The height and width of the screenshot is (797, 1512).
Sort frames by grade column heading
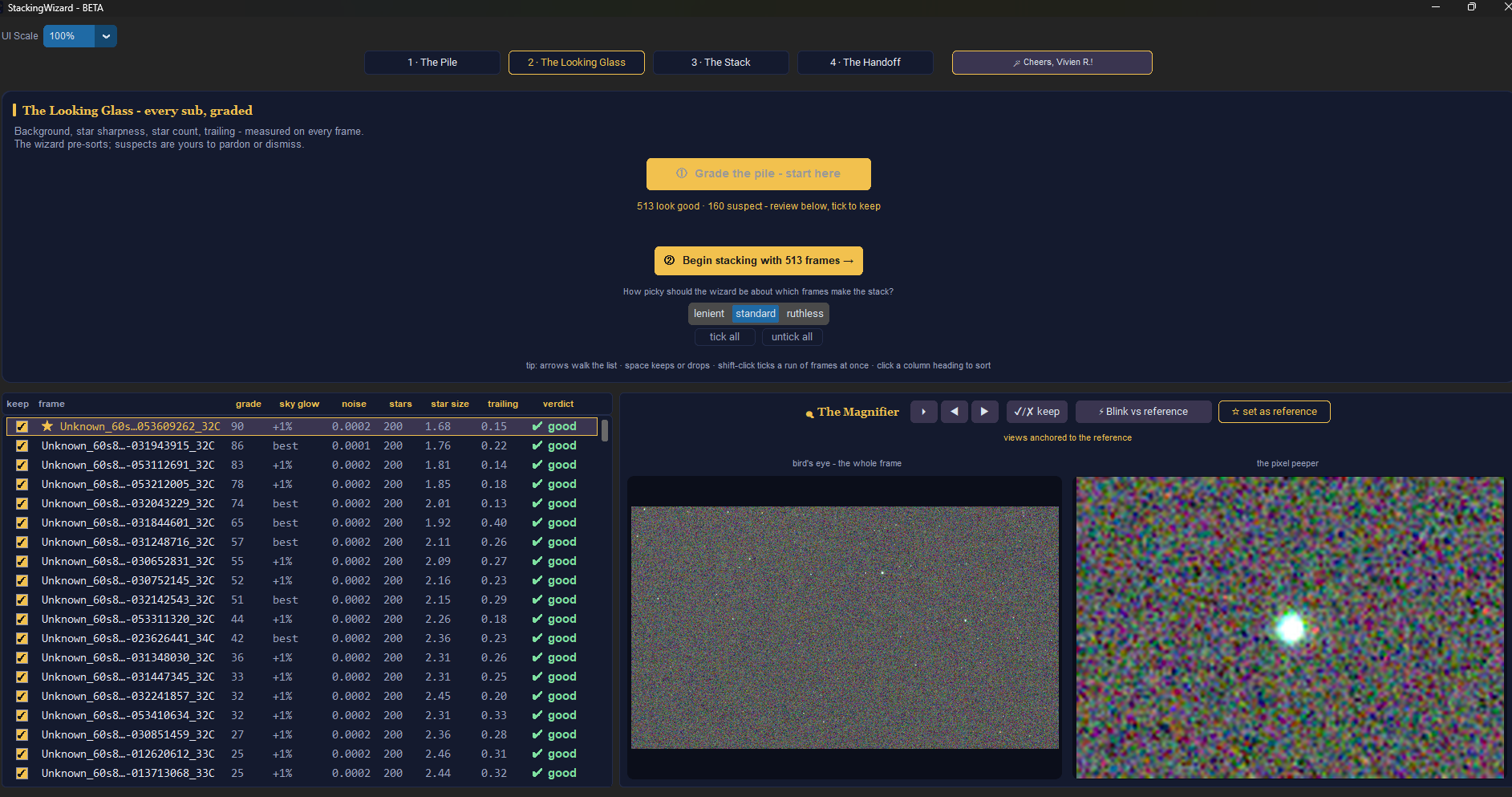(248, 404)
